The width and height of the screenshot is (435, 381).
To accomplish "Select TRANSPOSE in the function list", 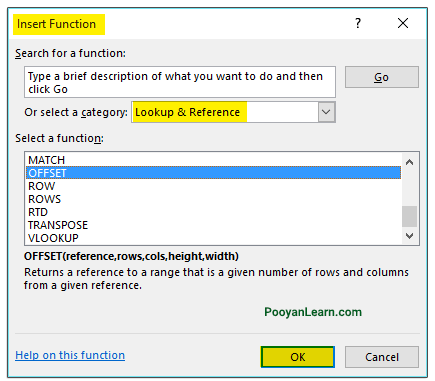I will coord(213,225).
